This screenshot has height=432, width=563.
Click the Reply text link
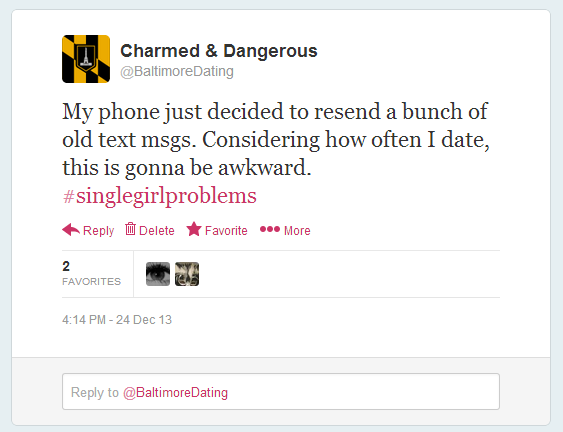tap(98, 231)
